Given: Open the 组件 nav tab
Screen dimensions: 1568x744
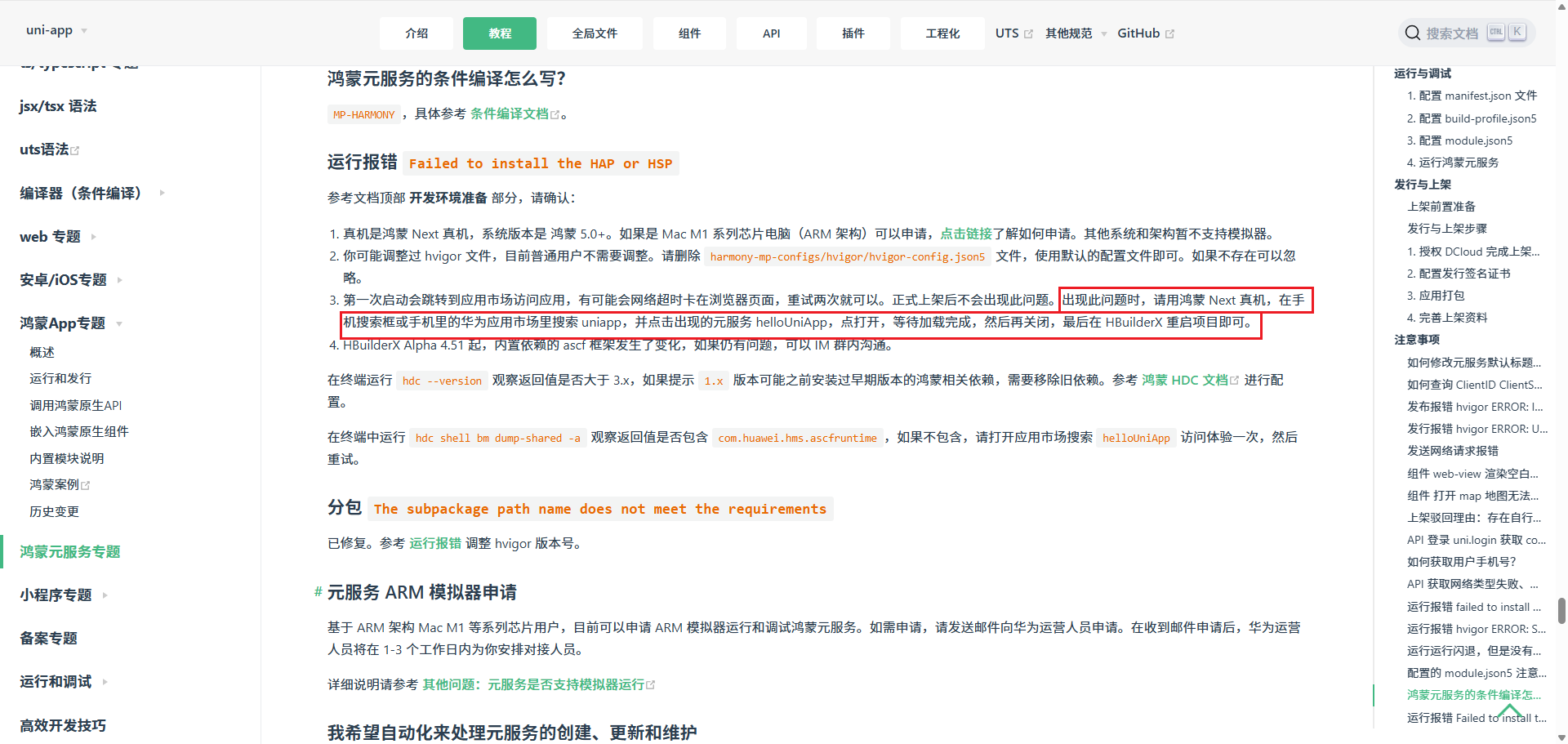Looking at the screenshot, I should 689,33.
